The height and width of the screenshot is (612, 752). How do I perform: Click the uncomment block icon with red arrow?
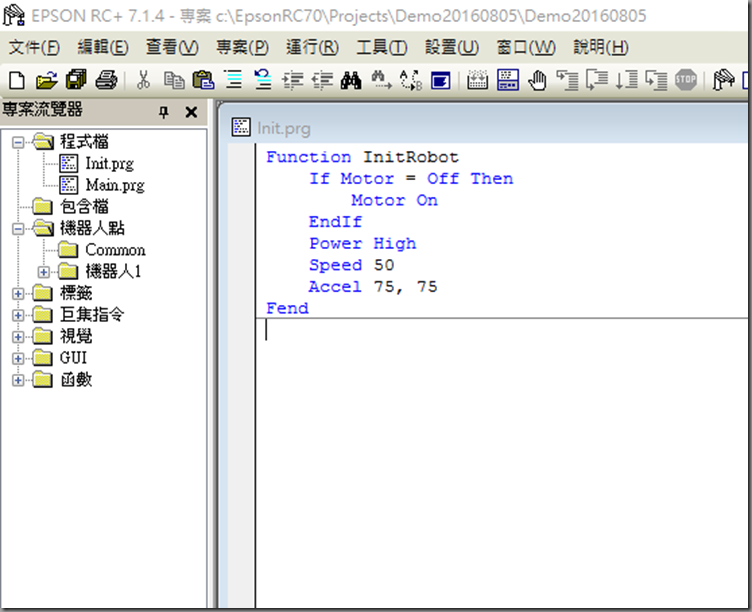(x=263, y=80)
